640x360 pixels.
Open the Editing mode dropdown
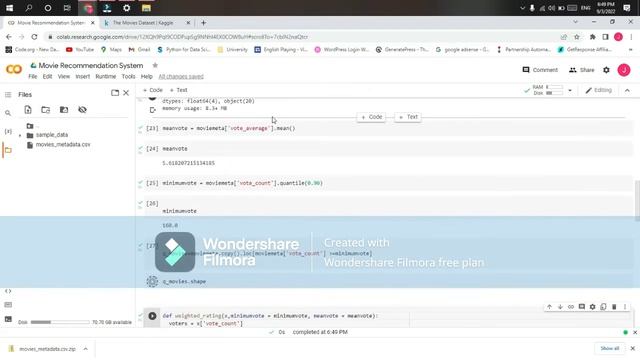(x=598, y=90)
